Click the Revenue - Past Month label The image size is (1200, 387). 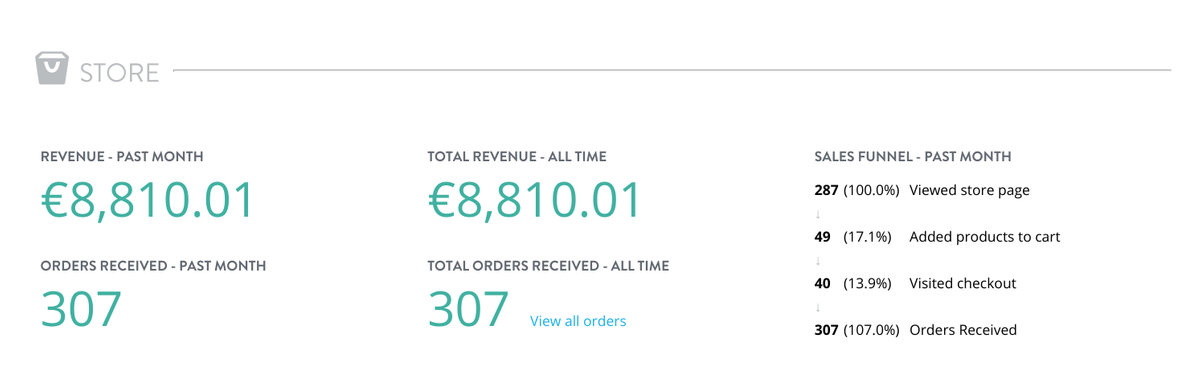(122, 157)
